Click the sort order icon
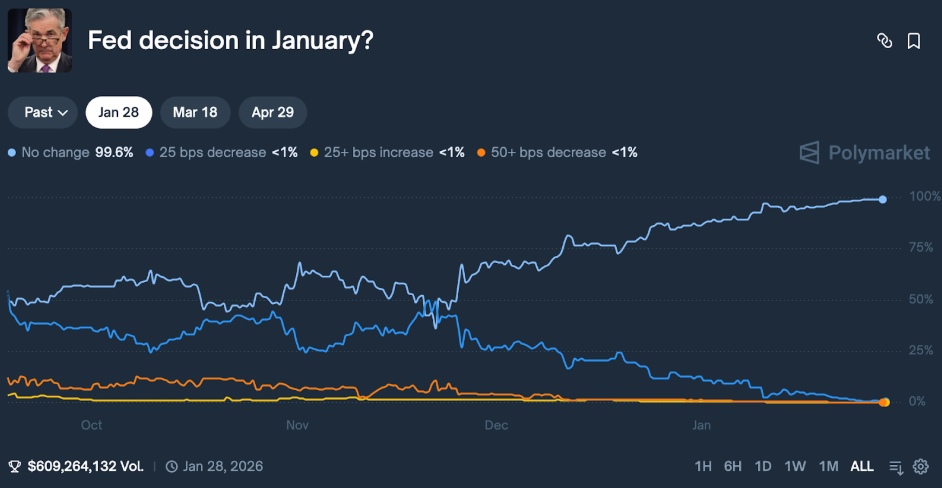This screenshot has height=488, width=942. (x=896, y=466)
